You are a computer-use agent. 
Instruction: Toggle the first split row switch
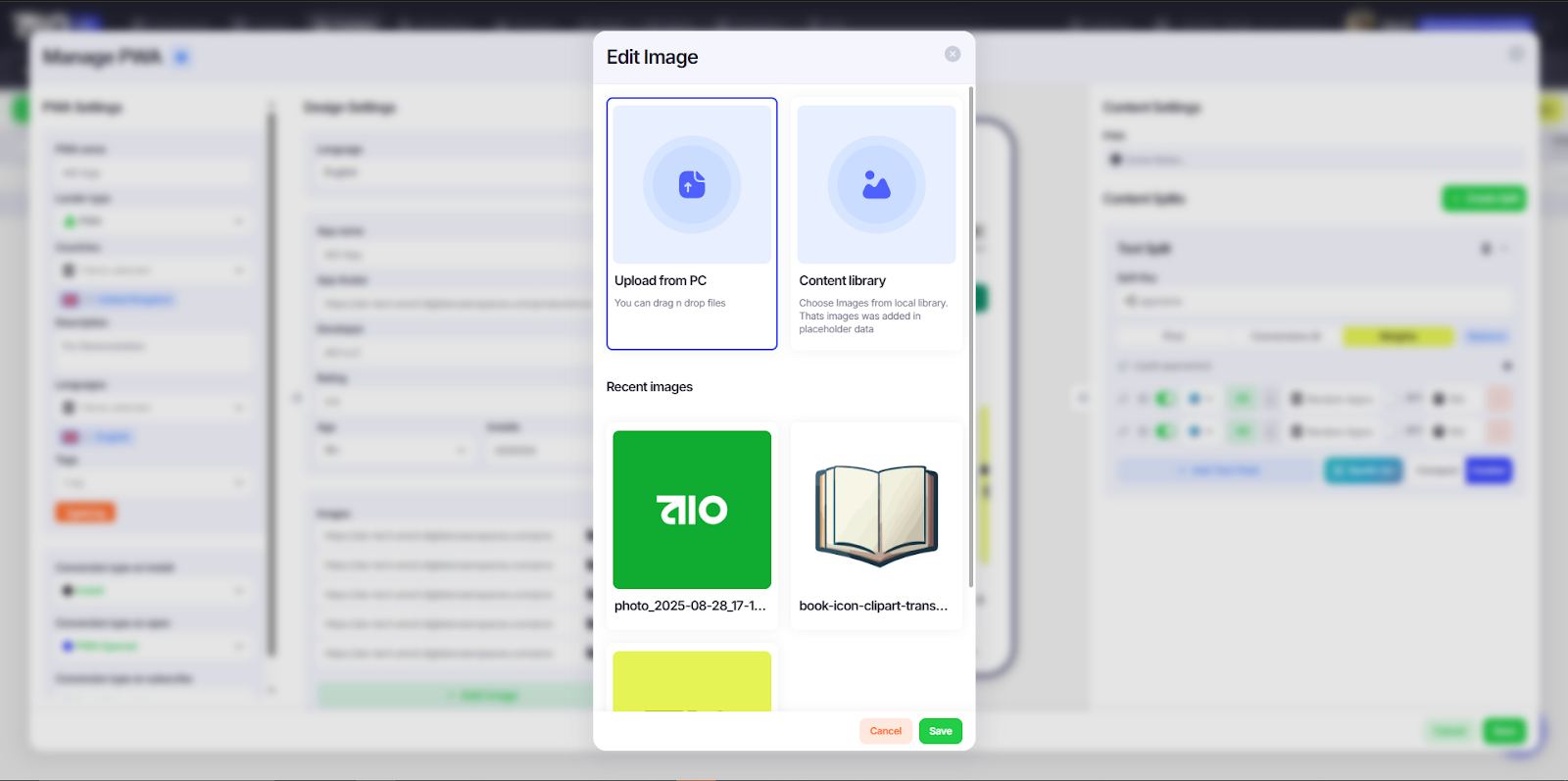pos(1164,399)
